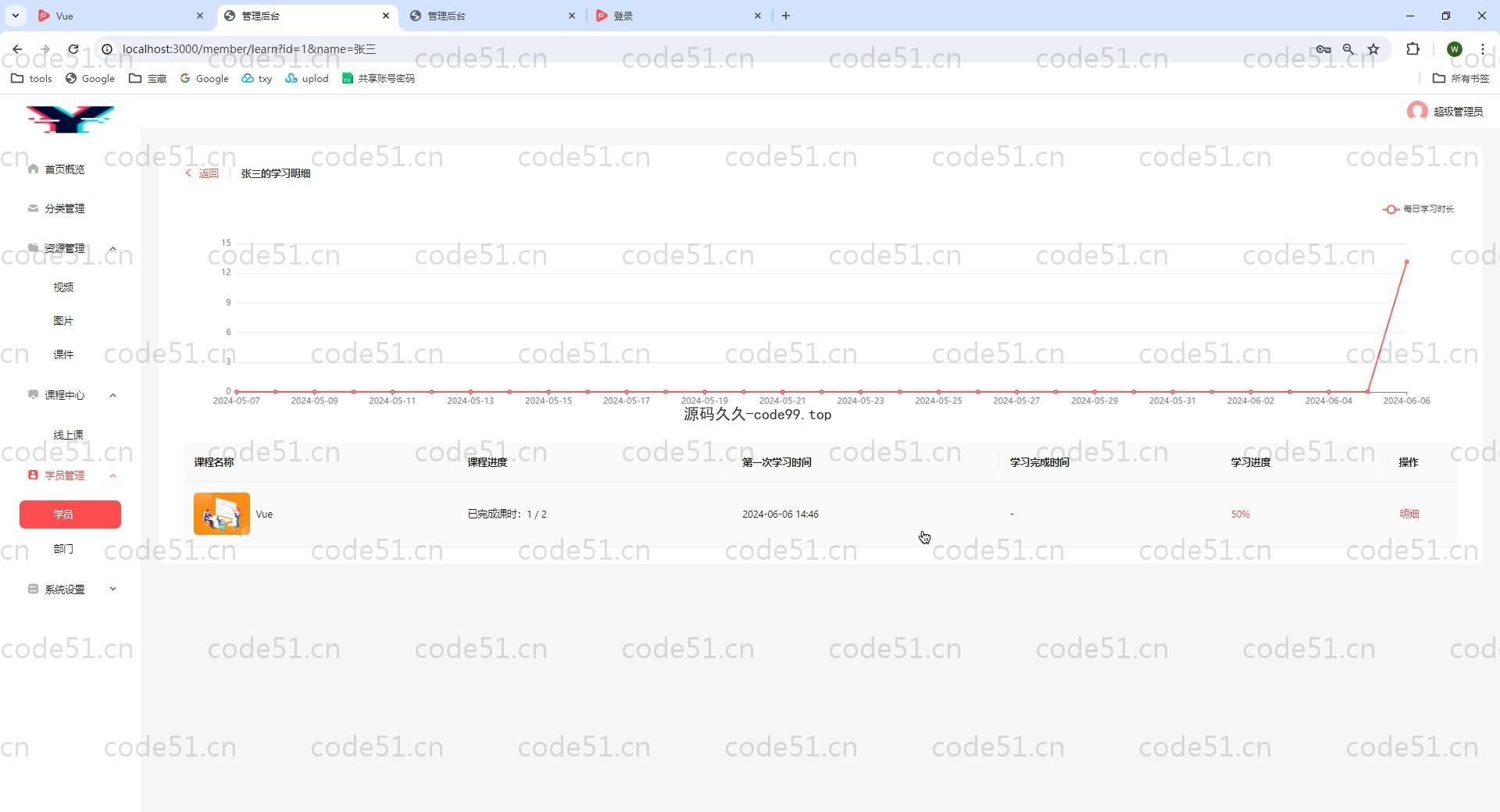
Task: Select the 学员 menu item
Action: [70, 515]
